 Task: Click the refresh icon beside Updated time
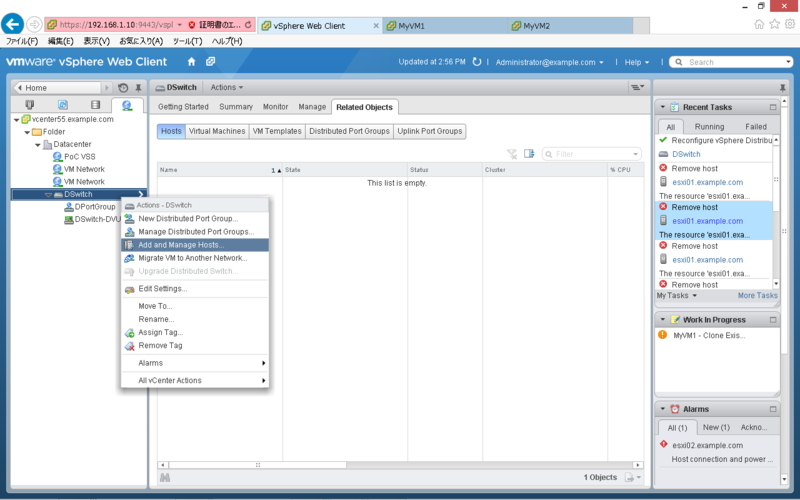click(477, 62)
